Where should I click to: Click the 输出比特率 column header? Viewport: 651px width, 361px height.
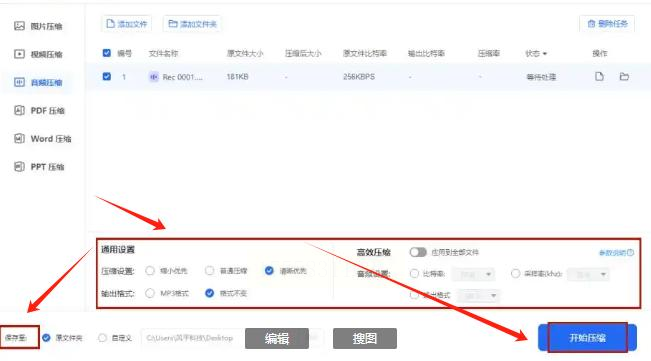click(x=426, y=54)
